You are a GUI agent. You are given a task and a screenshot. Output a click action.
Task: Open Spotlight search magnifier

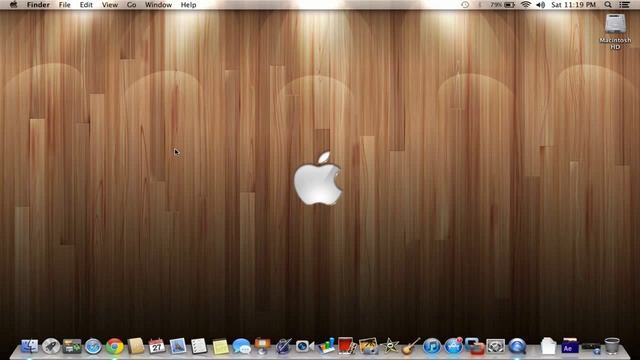(x=608, y=5)
